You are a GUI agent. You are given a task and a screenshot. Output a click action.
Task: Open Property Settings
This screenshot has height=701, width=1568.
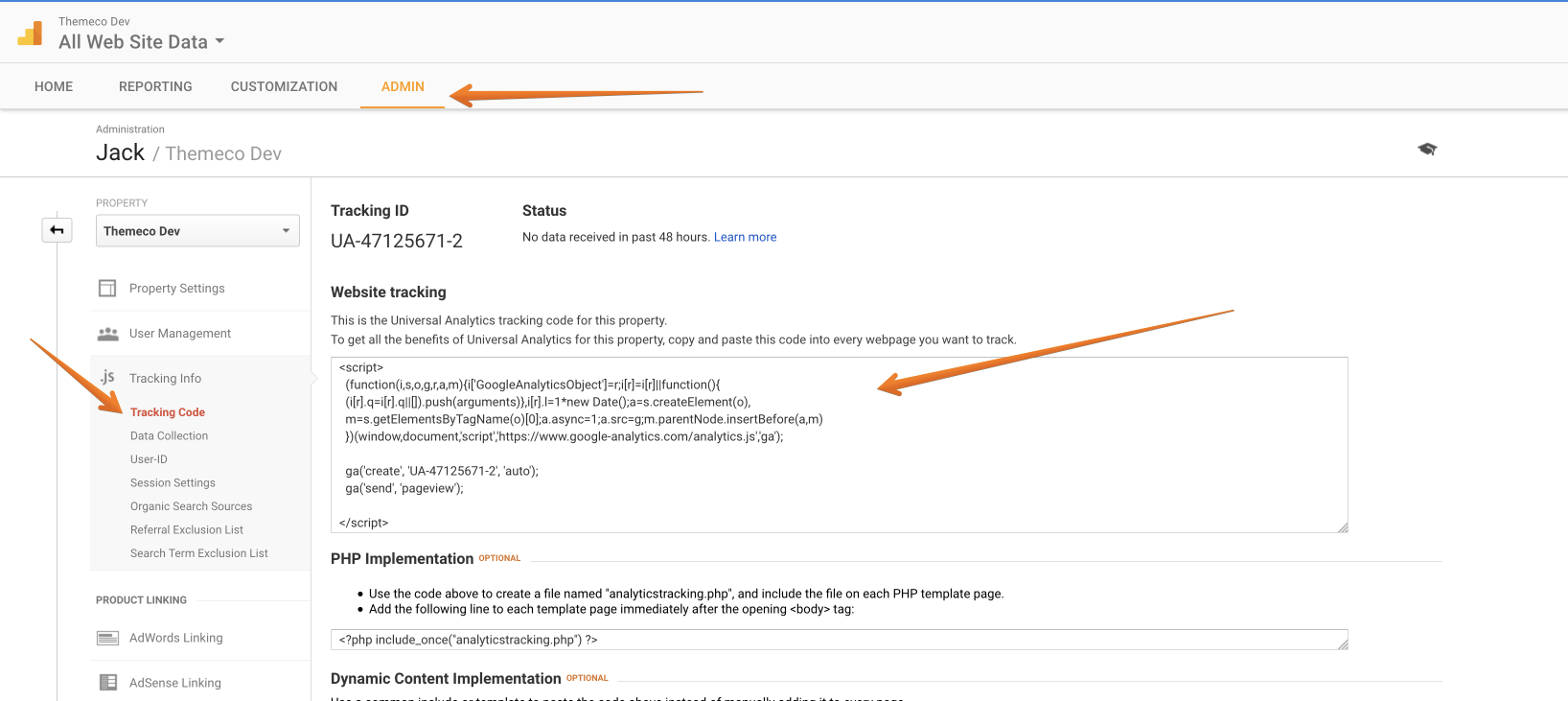177,288
